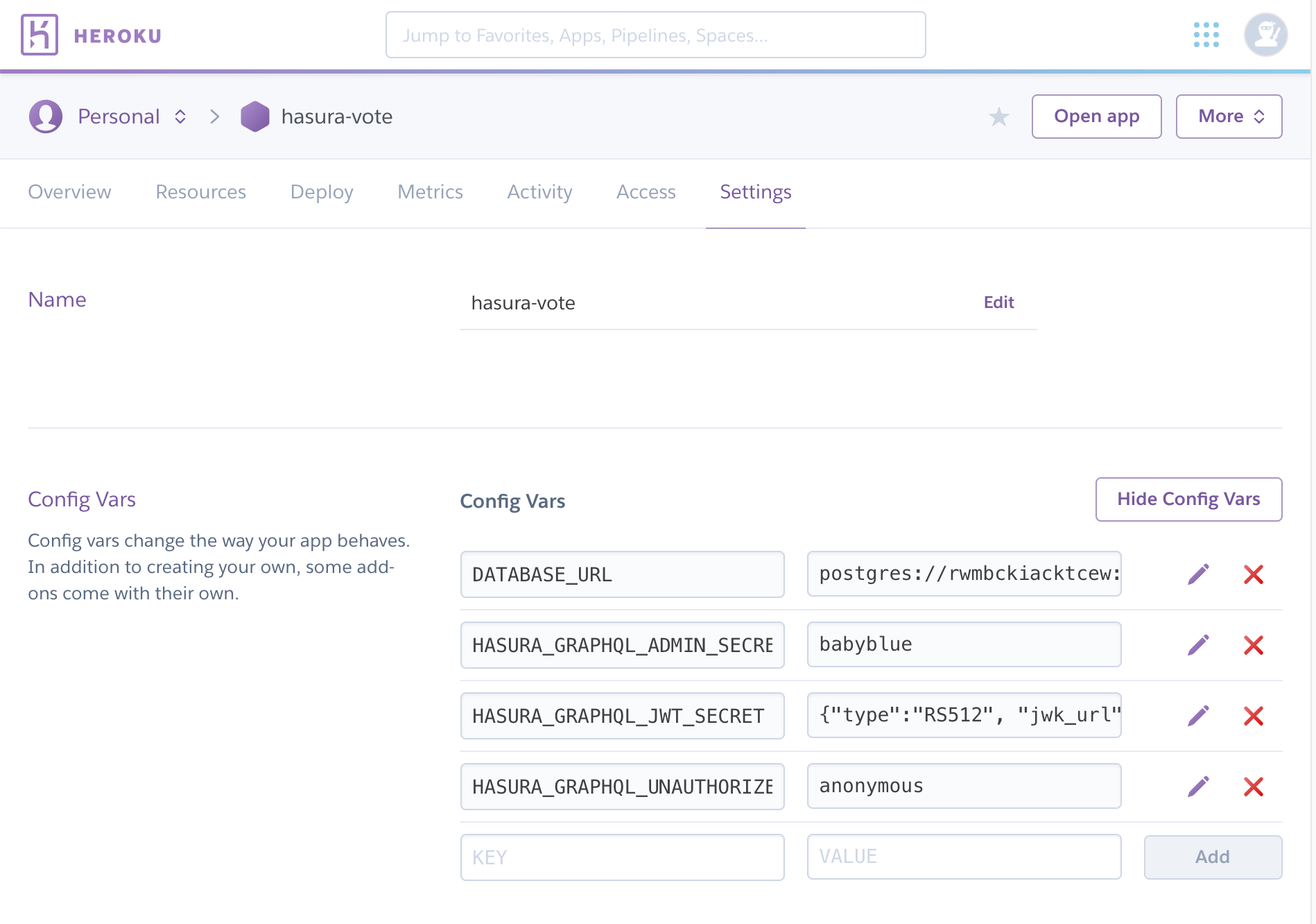Edit the HASURA_GRAPHQL_ADMIN_SECRET pencil icon
Viewport: 1316px width, 924px height.
[x=1198, y=645]
